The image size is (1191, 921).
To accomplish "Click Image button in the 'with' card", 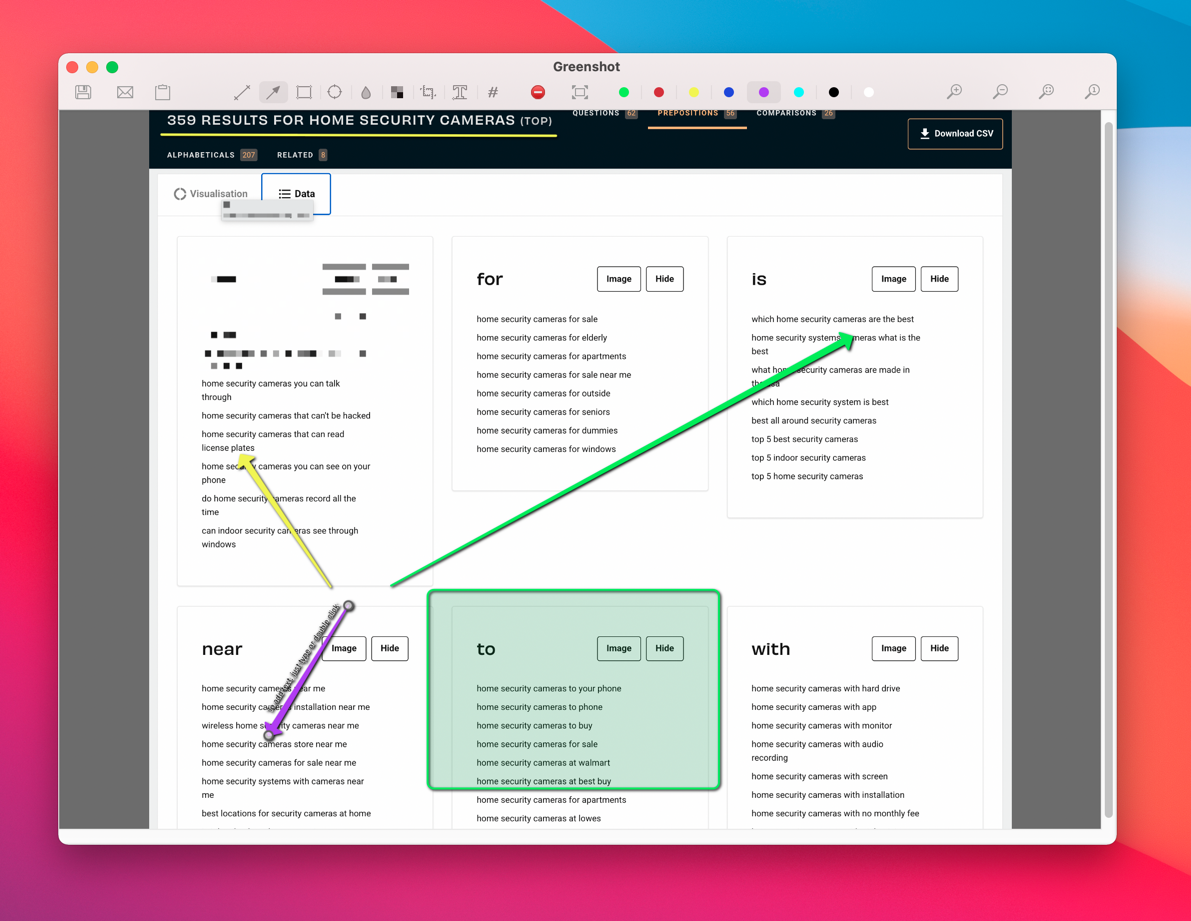I will (x=894, y=648).
